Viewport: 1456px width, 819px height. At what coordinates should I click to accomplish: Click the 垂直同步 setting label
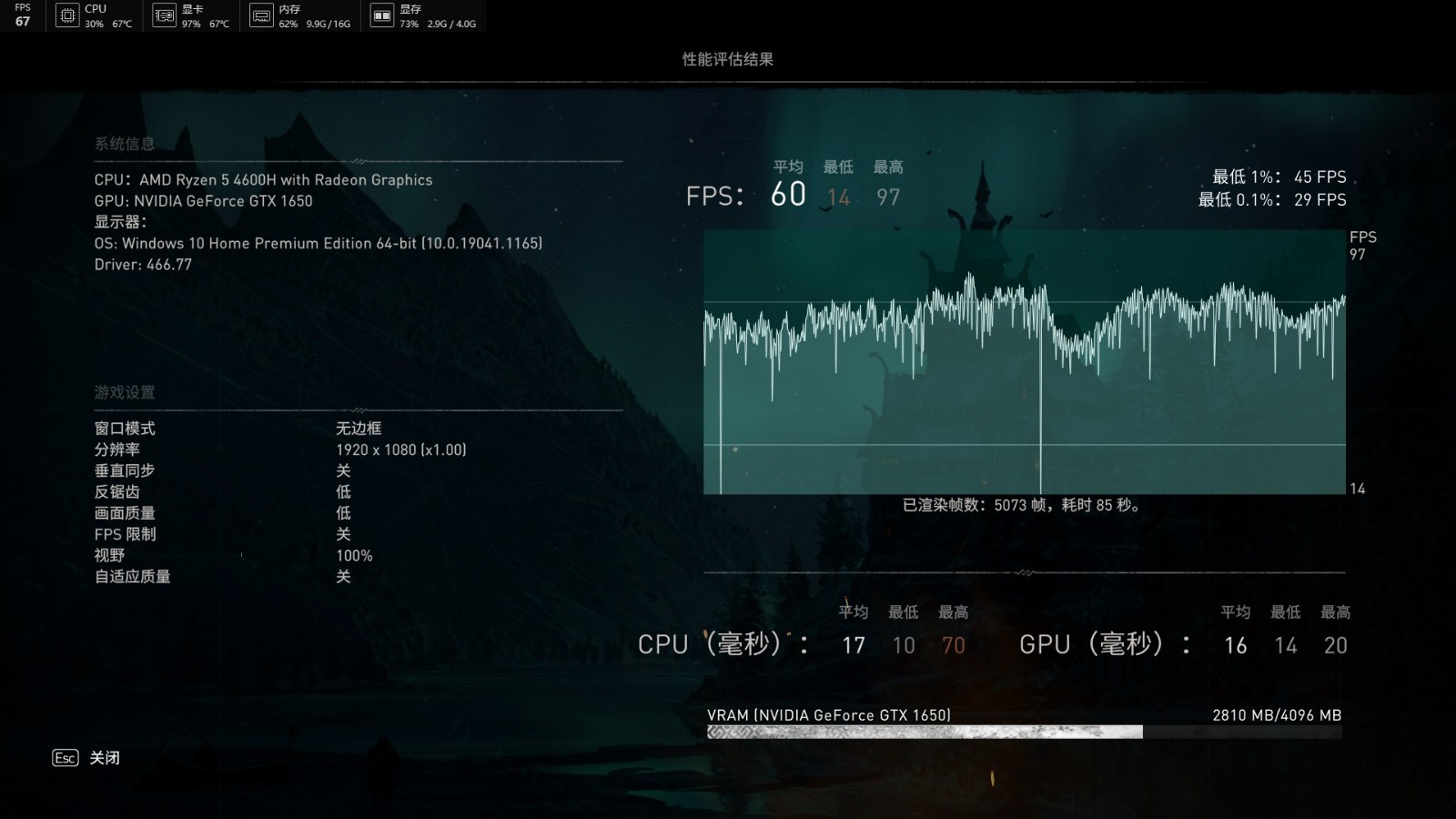pos(125,470)
